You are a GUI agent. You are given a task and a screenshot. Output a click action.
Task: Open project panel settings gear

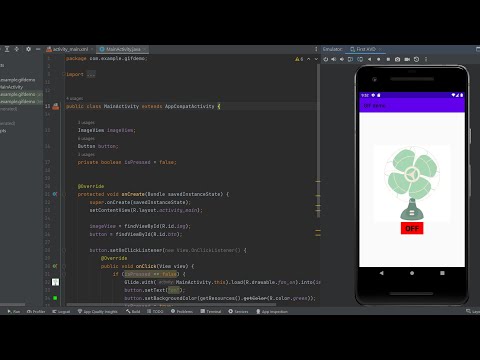[x=28, y=49]
